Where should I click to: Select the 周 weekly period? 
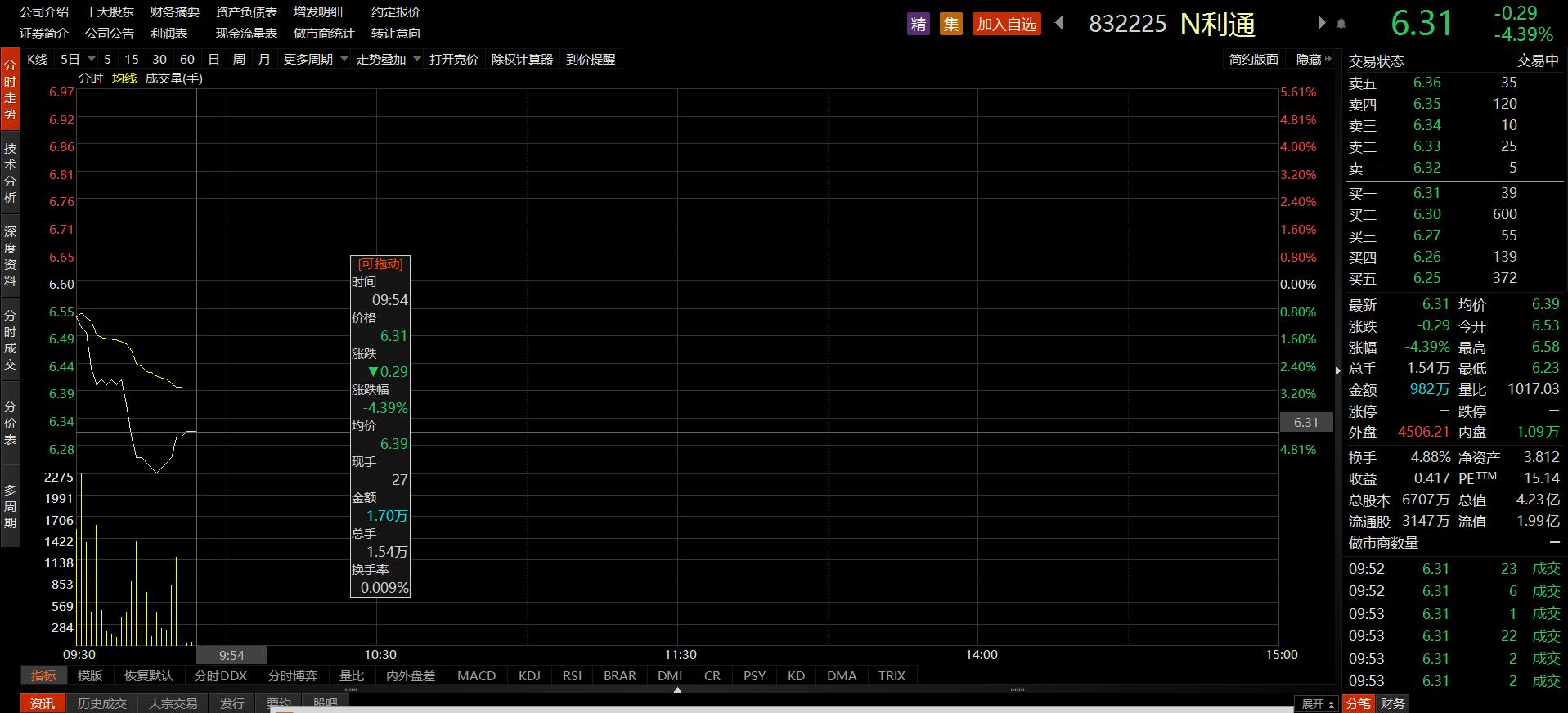[x=239, y=59]
